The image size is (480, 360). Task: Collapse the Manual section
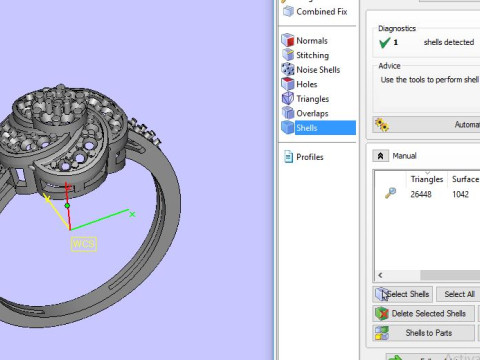380,156
